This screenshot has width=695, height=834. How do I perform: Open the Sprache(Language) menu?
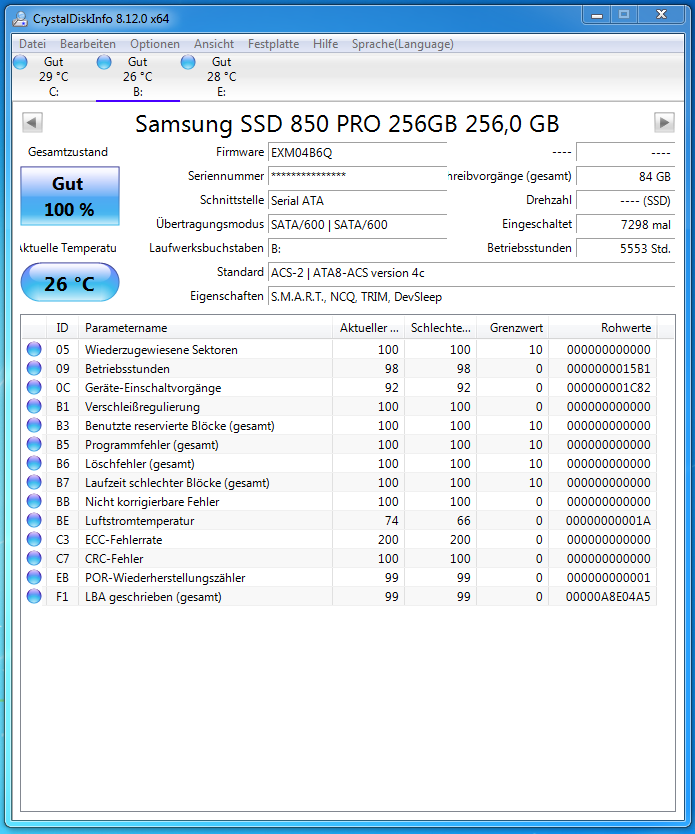click(x=403, y=44)
